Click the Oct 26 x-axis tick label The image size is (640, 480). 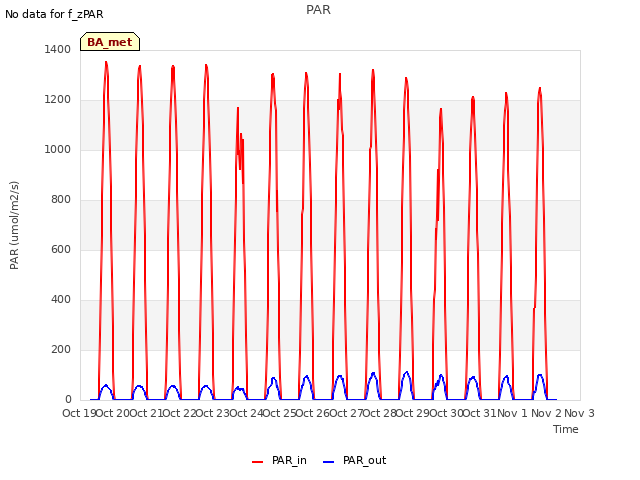[x=313, y=413]
